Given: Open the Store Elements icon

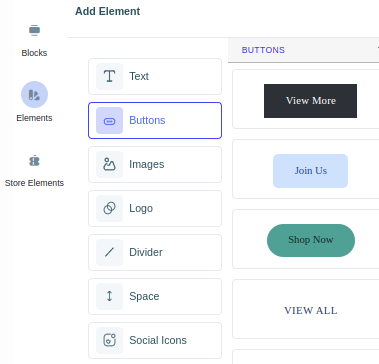Looking at the screenshot, I should pos(34,161).
